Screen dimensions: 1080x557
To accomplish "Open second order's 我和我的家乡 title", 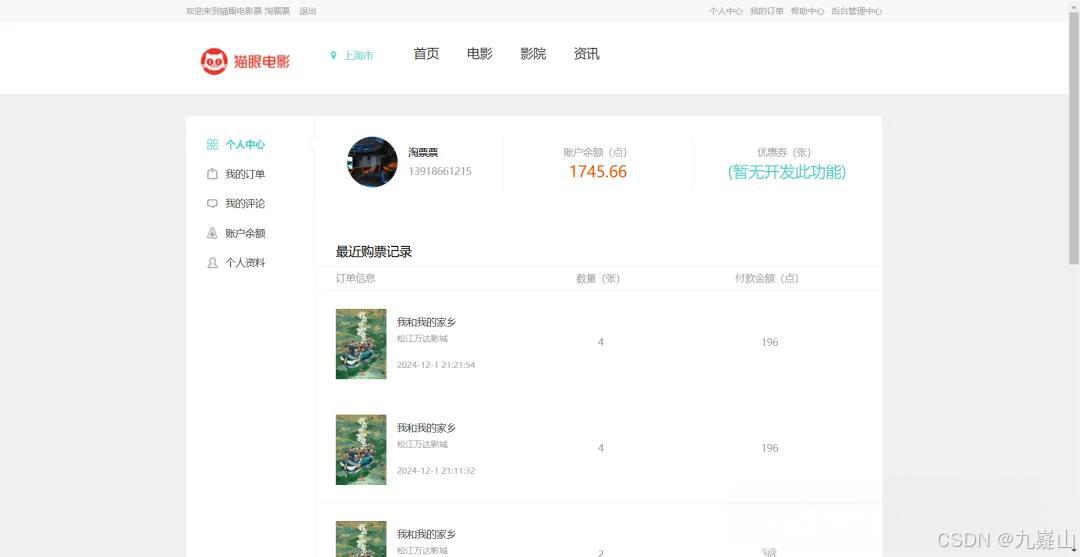I will coord(426,428).
